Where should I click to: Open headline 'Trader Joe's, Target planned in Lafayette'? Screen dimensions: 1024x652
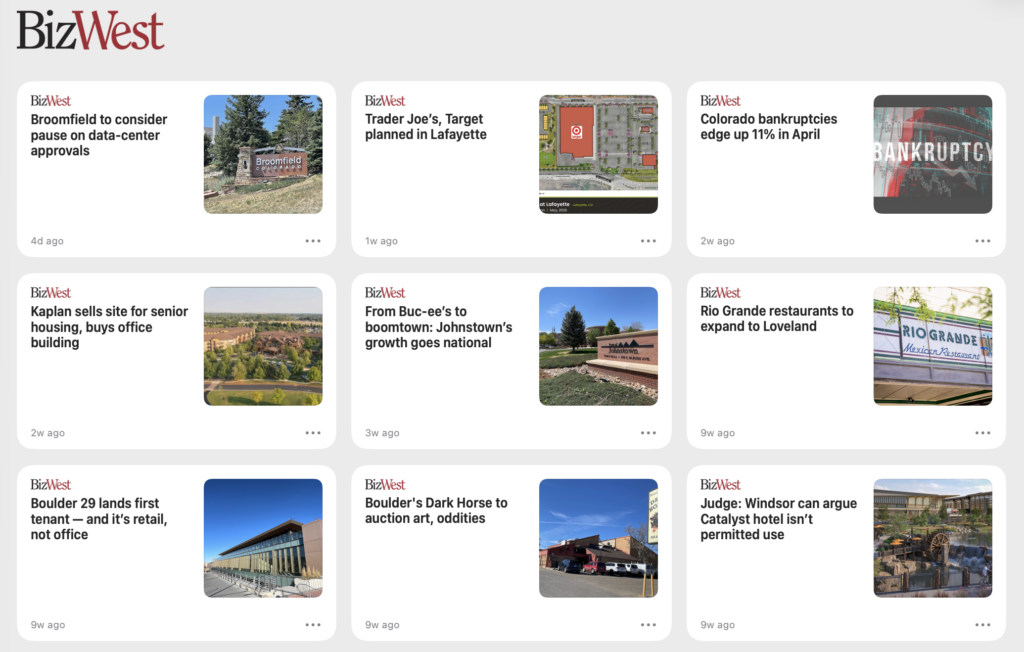(426, 127)
